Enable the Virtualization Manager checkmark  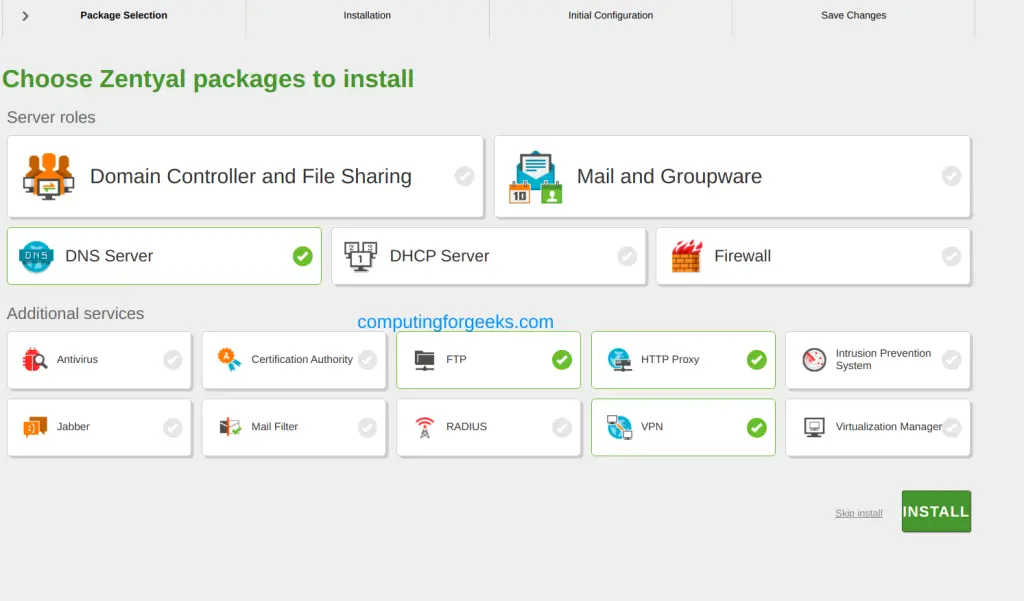tap(952, 428)
